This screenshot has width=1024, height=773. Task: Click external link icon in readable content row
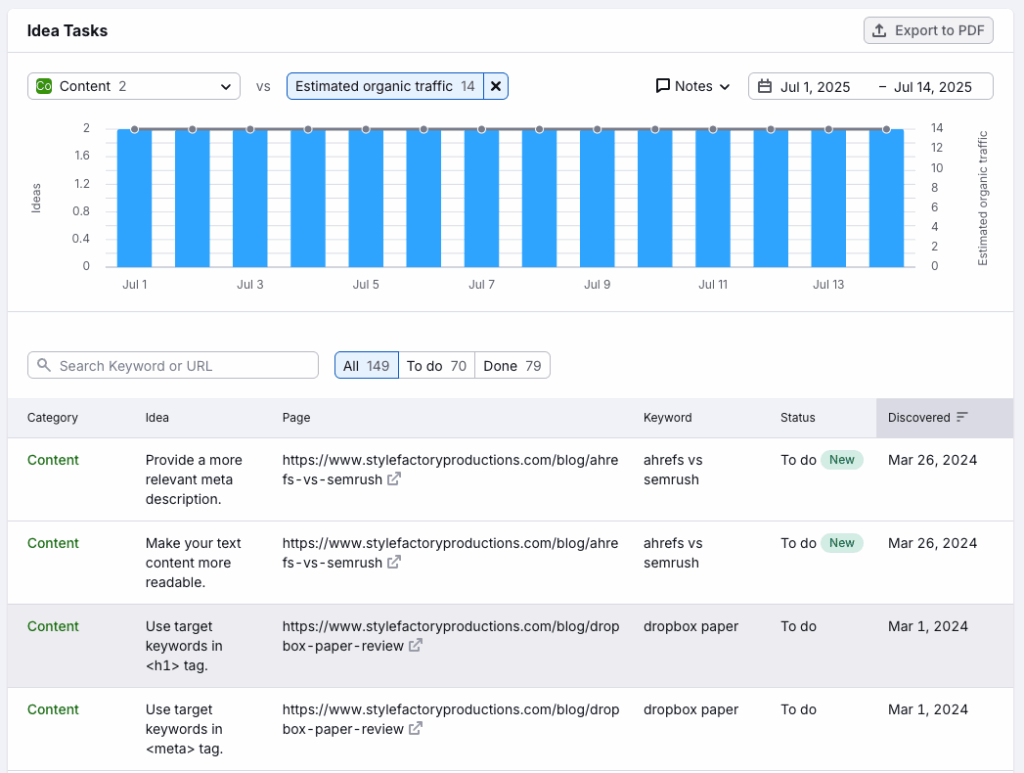click(x=394, y=562)
